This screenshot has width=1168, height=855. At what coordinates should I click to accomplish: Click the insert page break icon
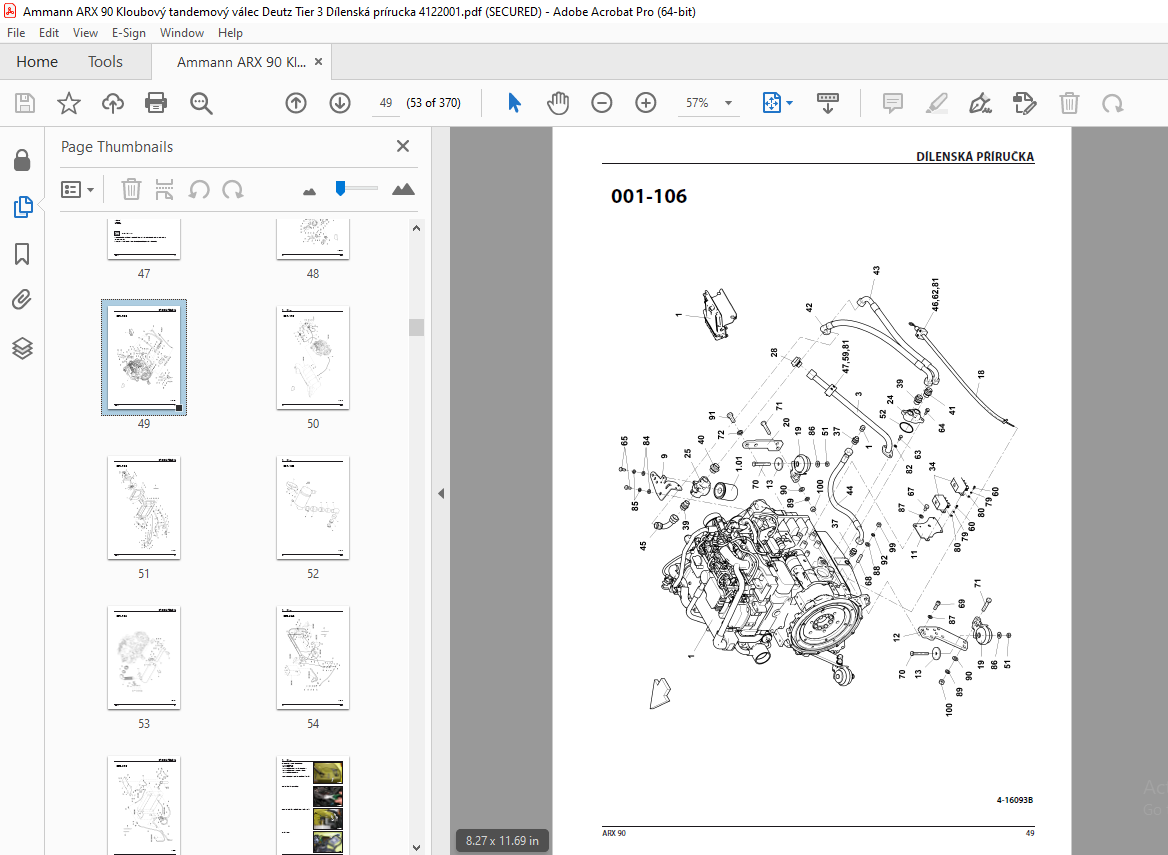click(164, 189)
